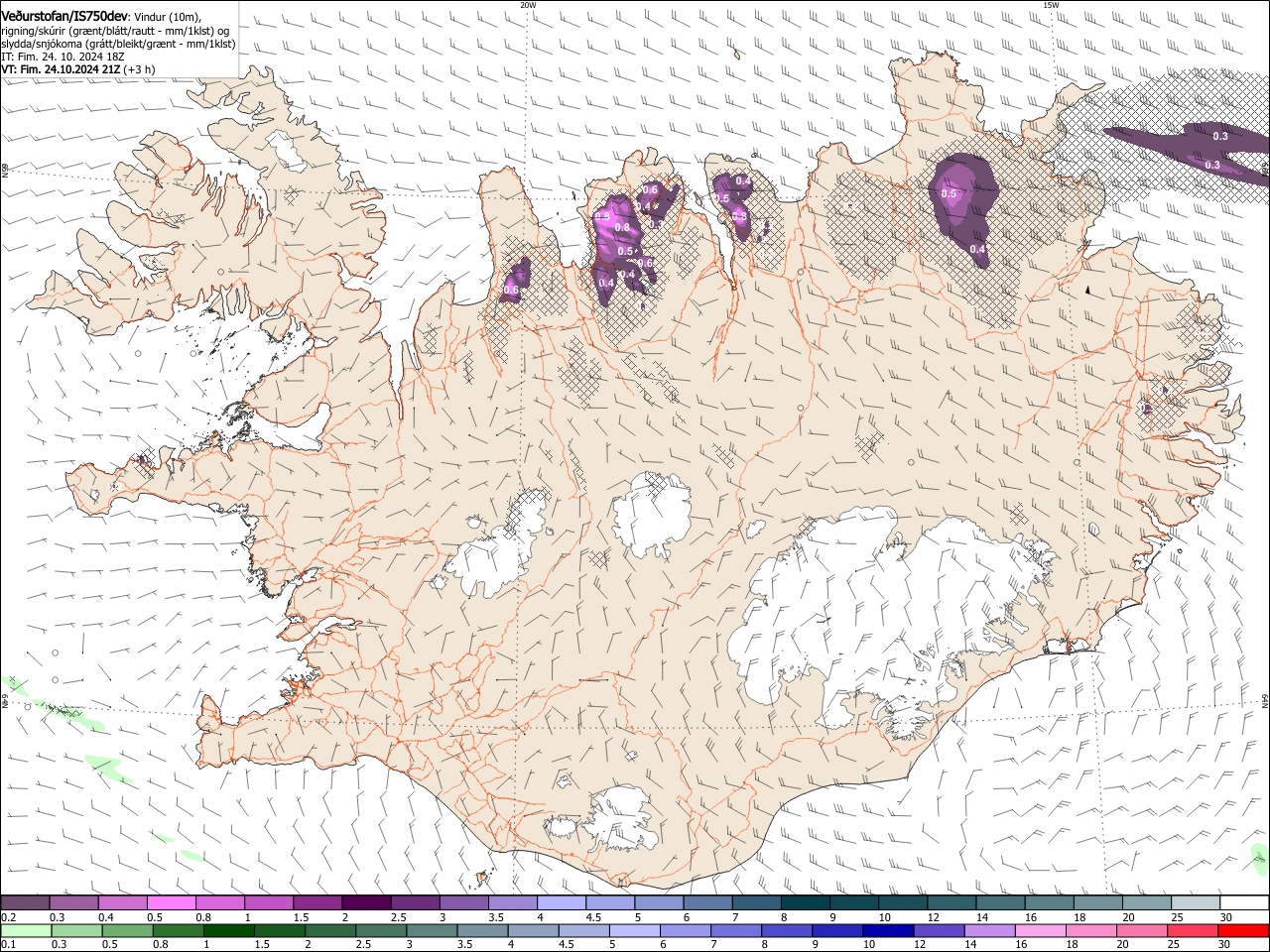Pick upper legend lavender swatch at 4

(x=562, y=903)
